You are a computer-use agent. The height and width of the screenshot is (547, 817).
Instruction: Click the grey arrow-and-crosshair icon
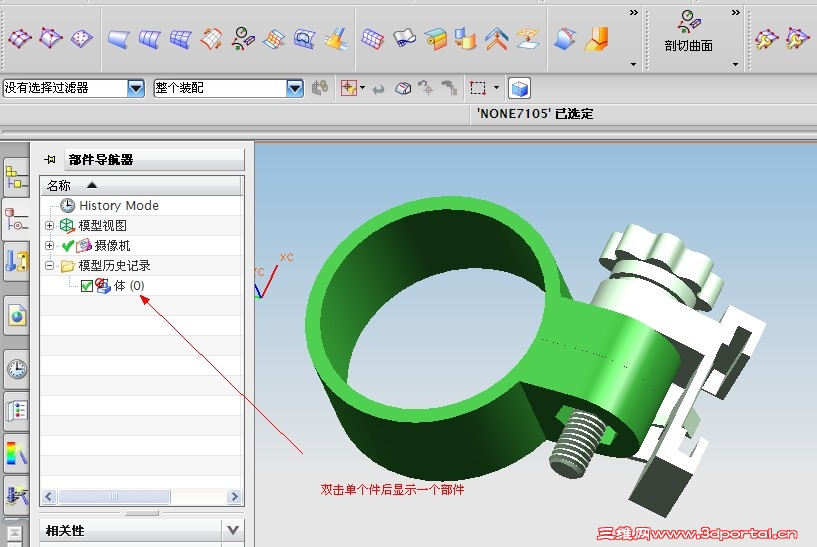pos(426,88)
